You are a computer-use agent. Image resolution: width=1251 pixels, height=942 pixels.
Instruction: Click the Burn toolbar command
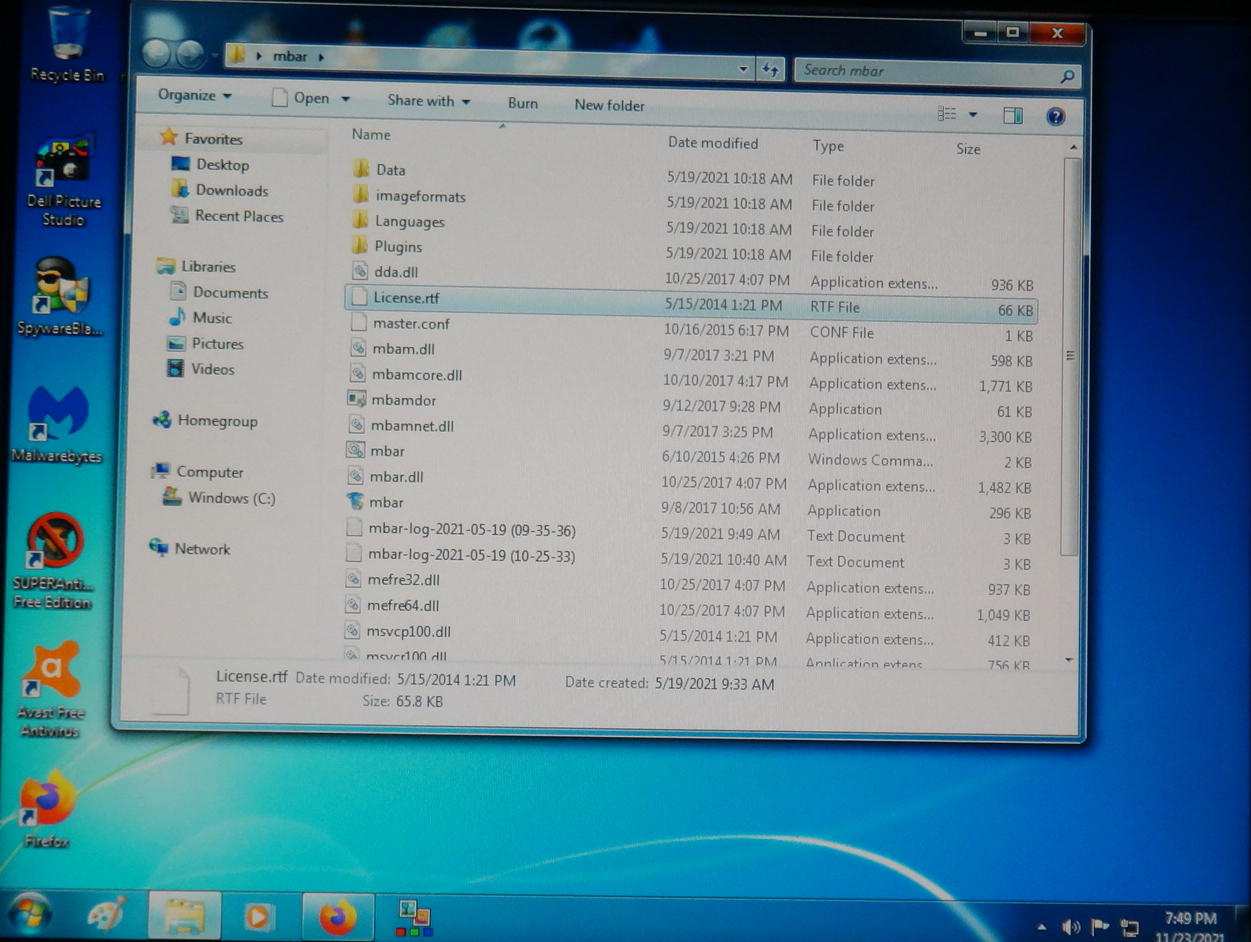(523, 103)
